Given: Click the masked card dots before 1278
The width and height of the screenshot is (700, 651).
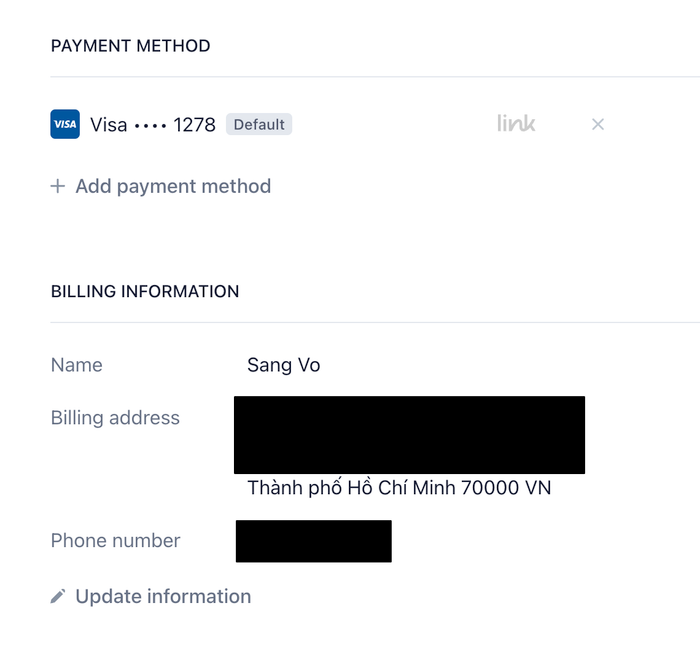Looking at the screenshot, I should pyautogui.click(x=150, y=126).
